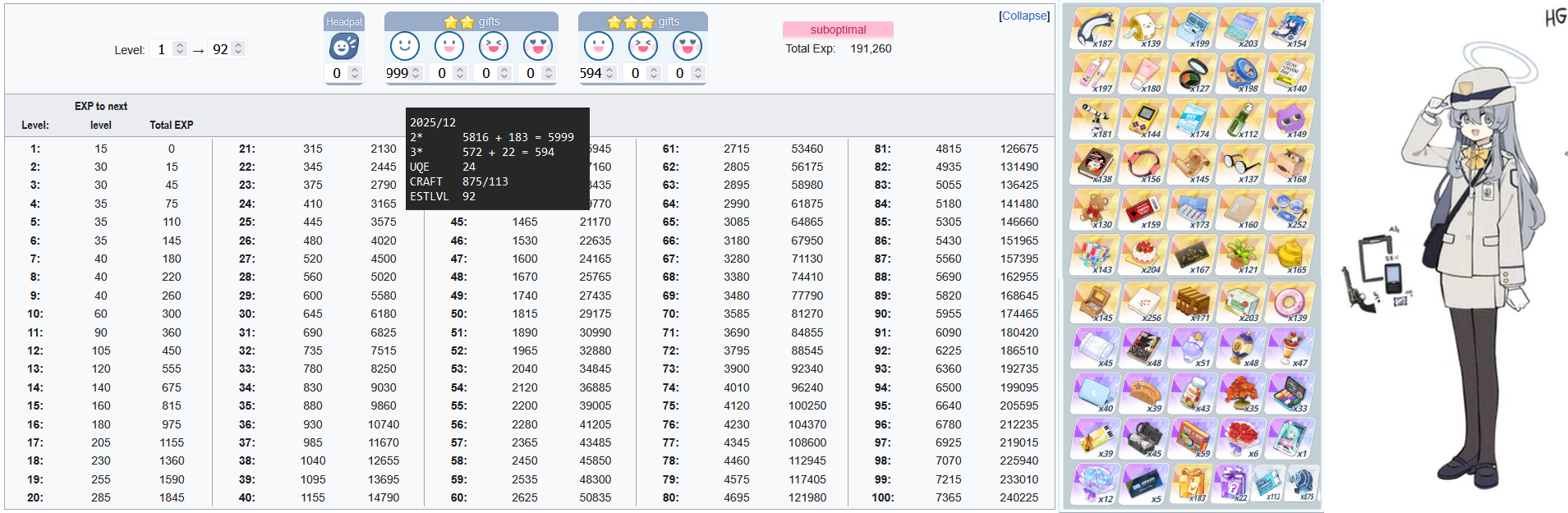
Task: Select the eyeshadow compact gift x127
Action: tap(1193, 75)
